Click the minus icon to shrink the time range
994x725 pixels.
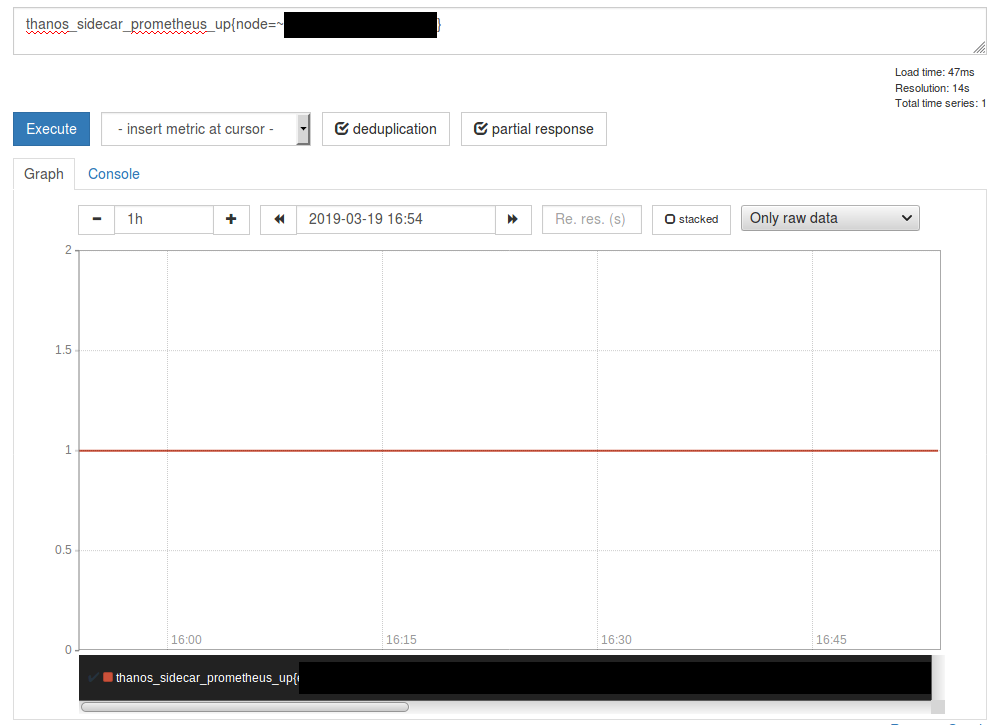click(x=96, y=219)
